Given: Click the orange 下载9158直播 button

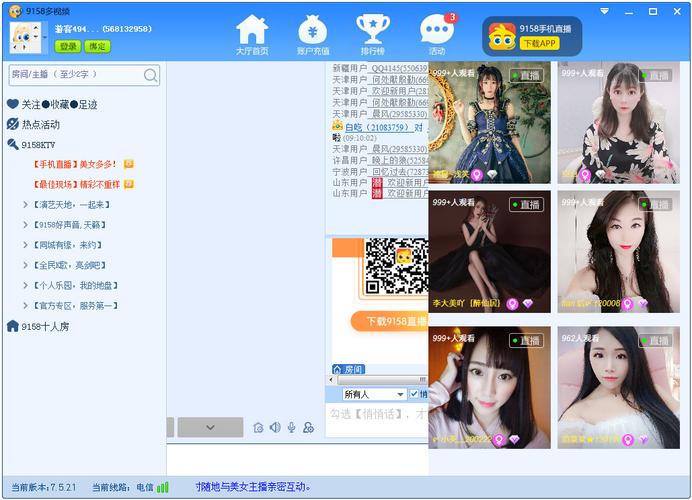Looking at the screenshot, I should (x=389, y=321).
